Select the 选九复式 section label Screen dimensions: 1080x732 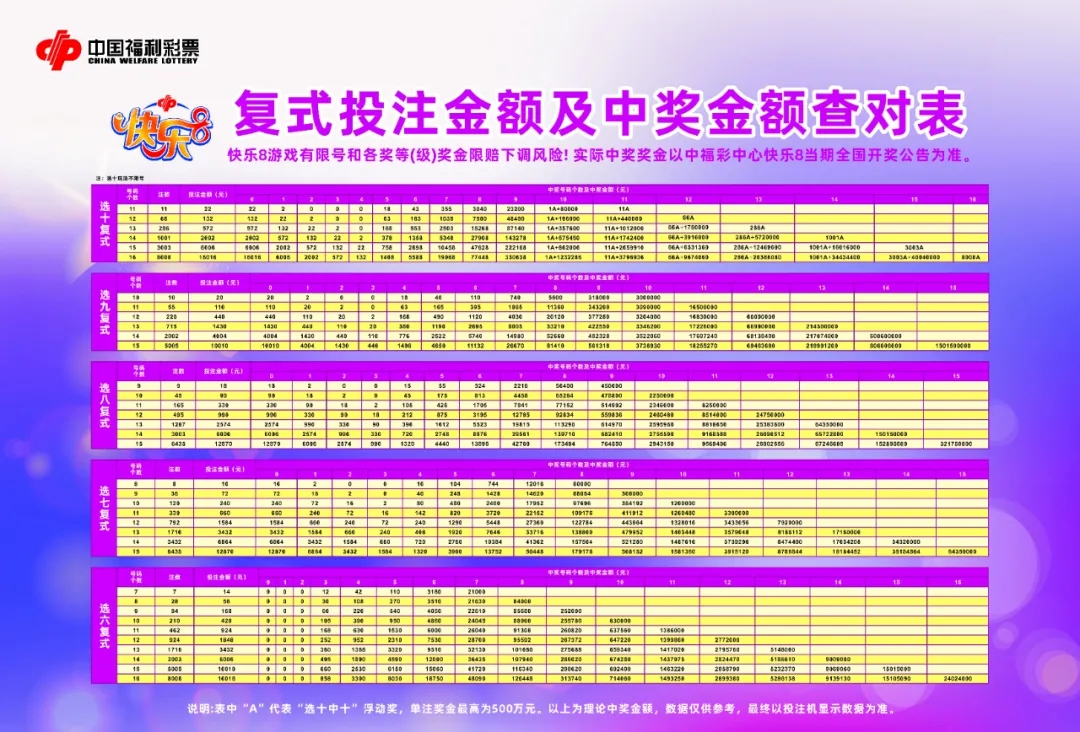pyautogui.click(x=104, y=312)
